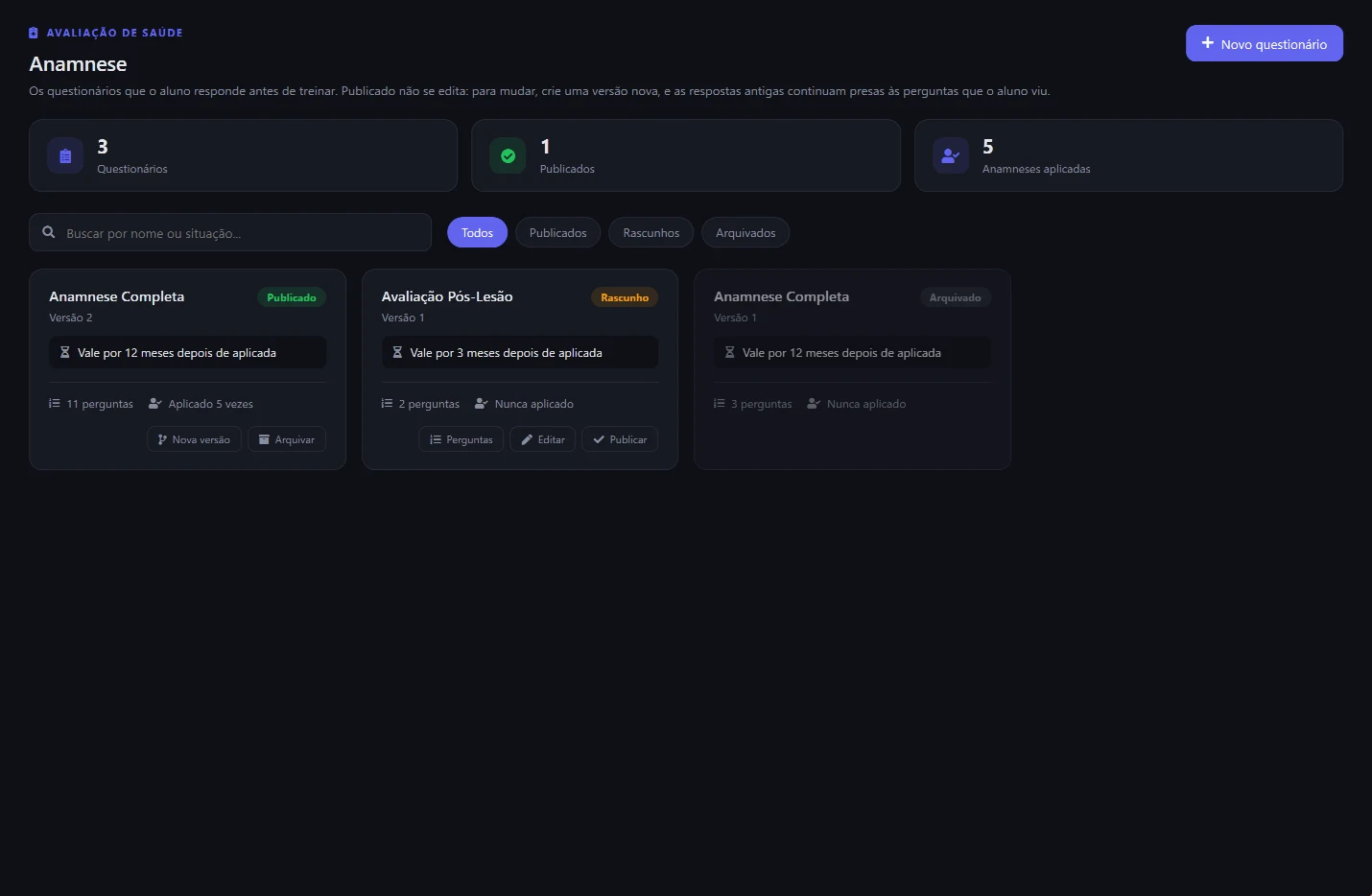Click the Anamneses aplicadas label
The image size is (1372, 896).
(1036, 169)
